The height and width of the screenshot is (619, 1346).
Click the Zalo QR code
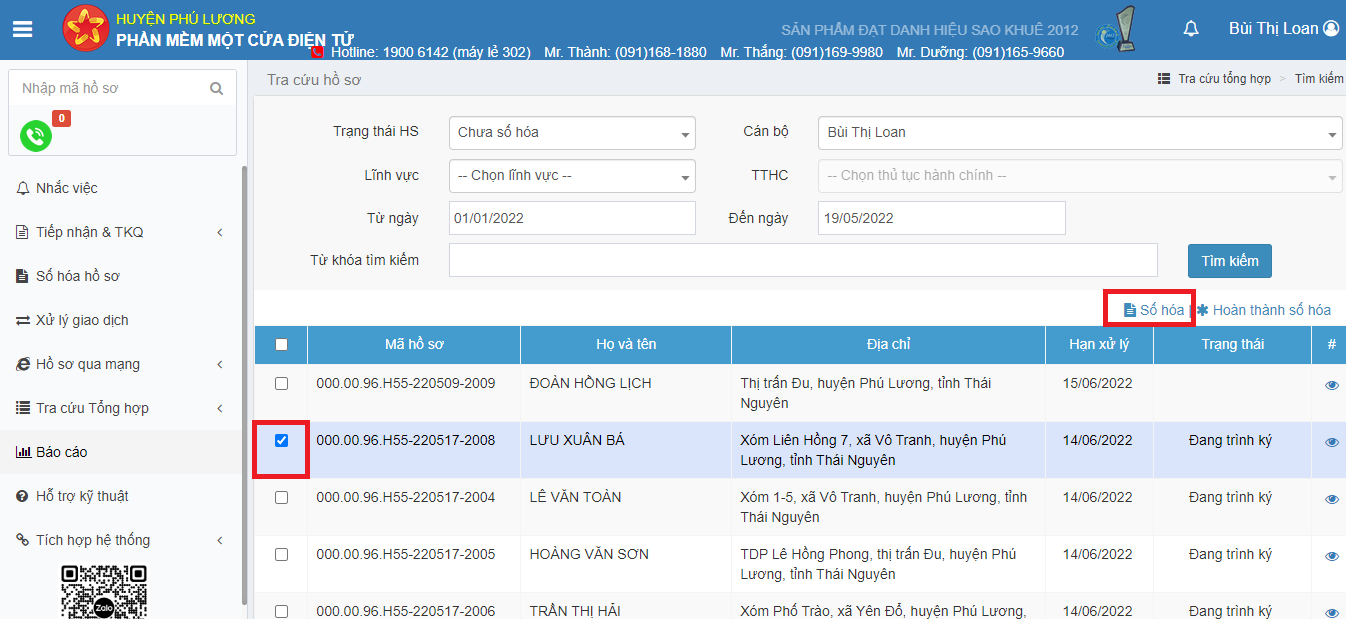coord(104,592)
